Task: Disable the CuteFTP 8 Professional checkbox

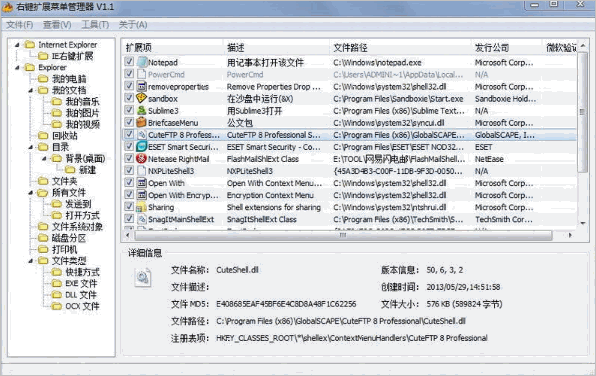Action: [x=129, y=134]
